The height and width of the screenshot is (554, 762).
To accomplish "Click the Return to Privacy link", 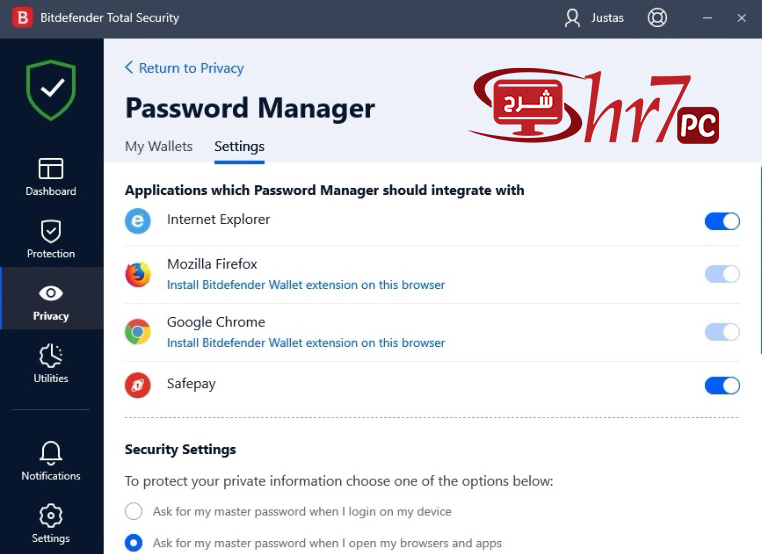I will click(x=191, y=68).
